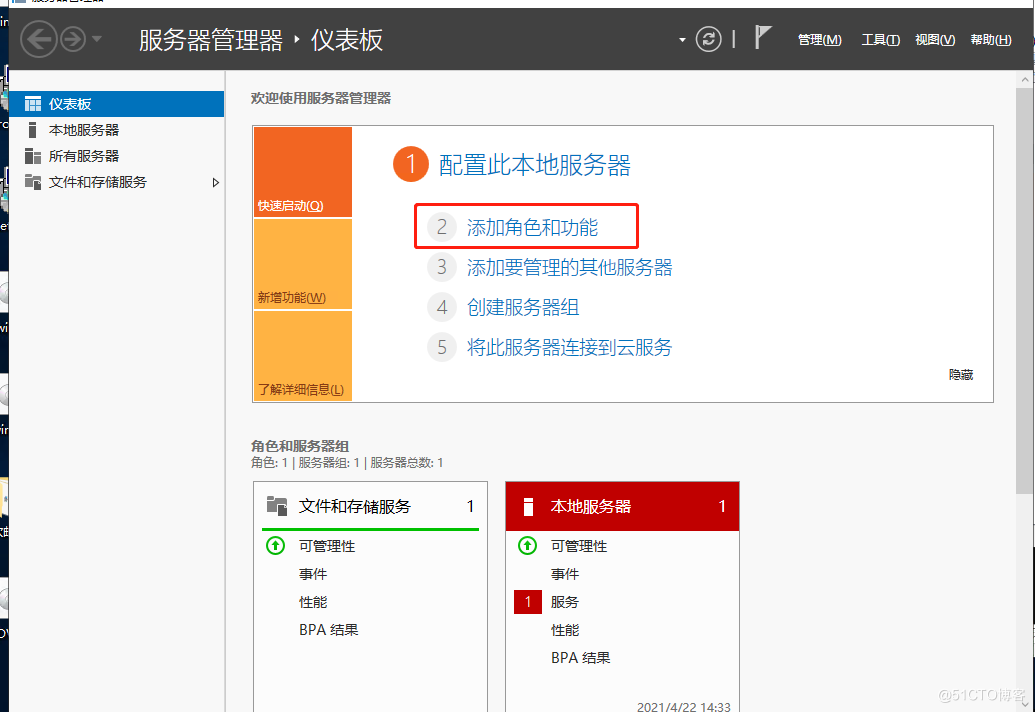Viewport: 1035px width, 712px height.
Task: Click the server icon in 本地服务器 tile
Action: (528, 506)
